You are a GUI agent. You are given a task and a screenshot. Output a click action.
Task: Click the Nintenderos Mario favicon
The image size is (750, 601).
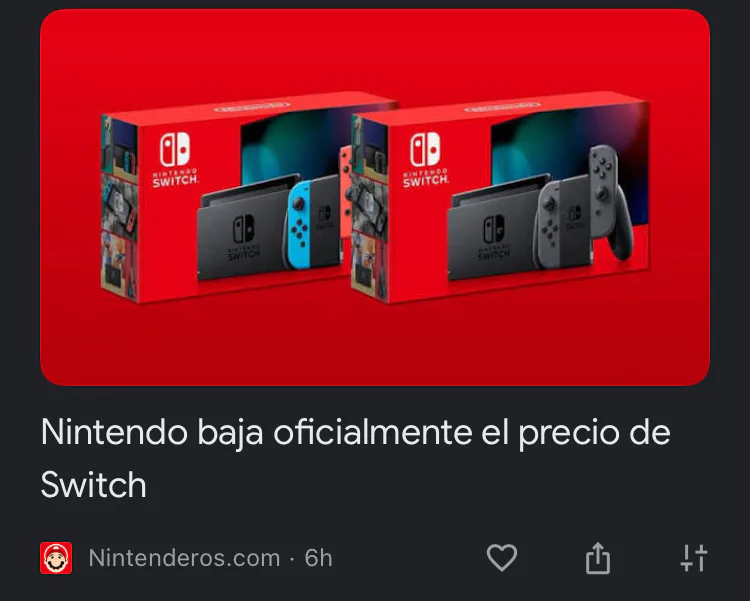pyautogui.click(x=56, y=558)
